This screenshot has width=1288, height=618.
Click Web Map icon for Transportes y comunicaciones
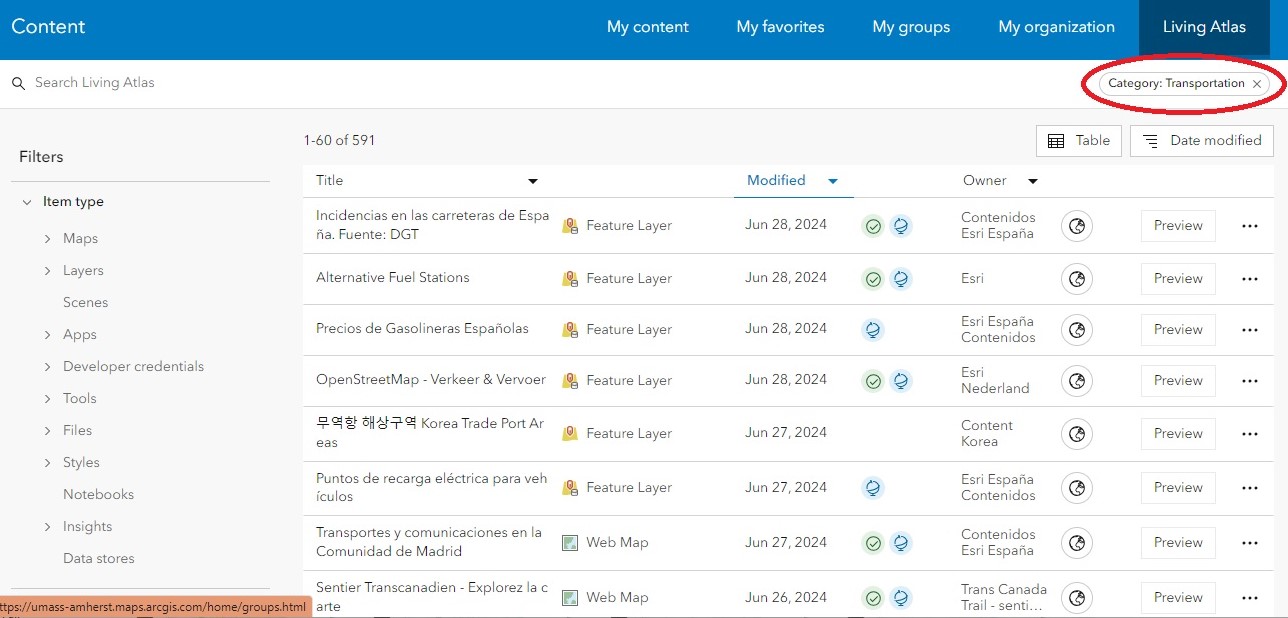click(x=570, y=542)
